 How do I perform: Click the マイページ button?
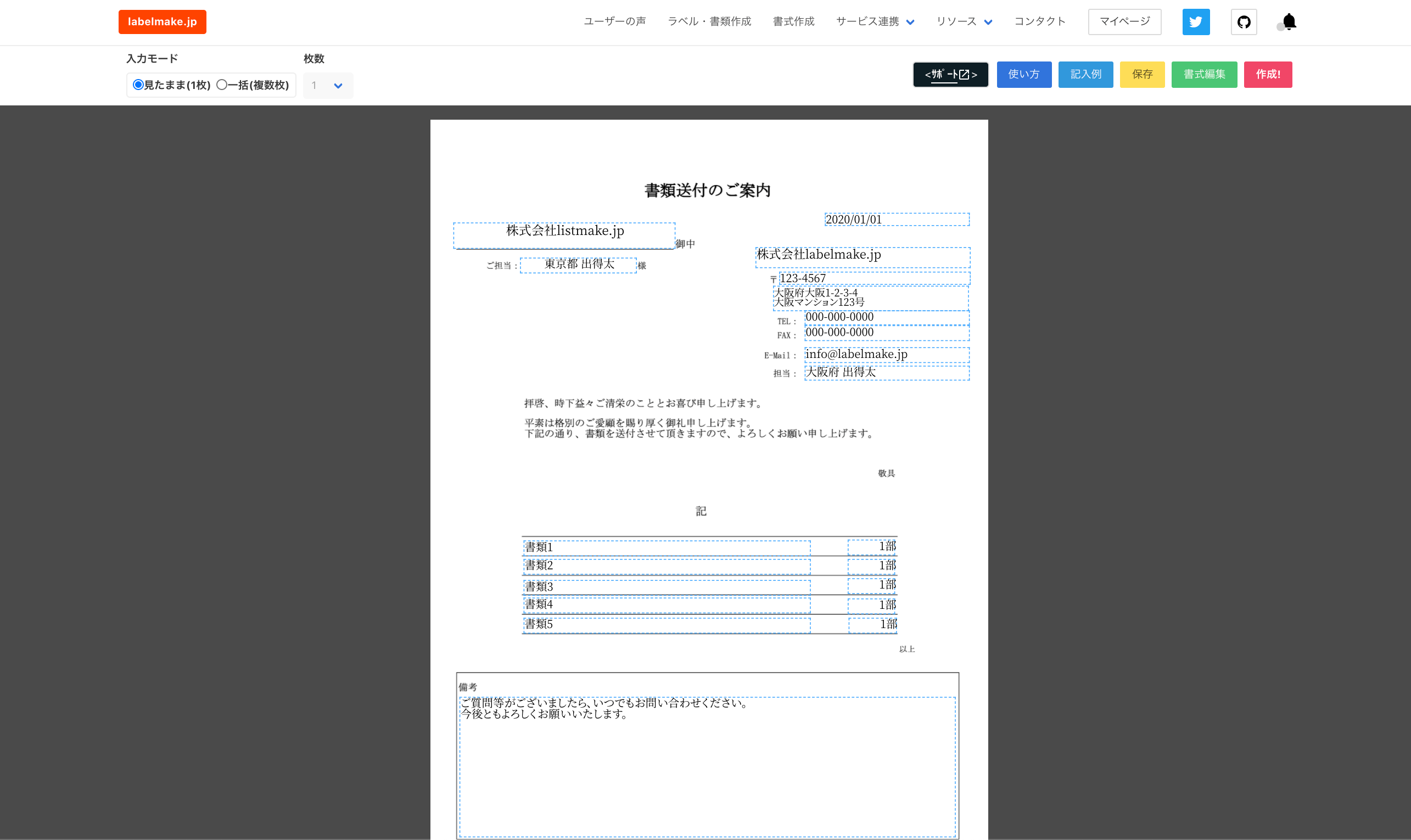click(1124, 21)
